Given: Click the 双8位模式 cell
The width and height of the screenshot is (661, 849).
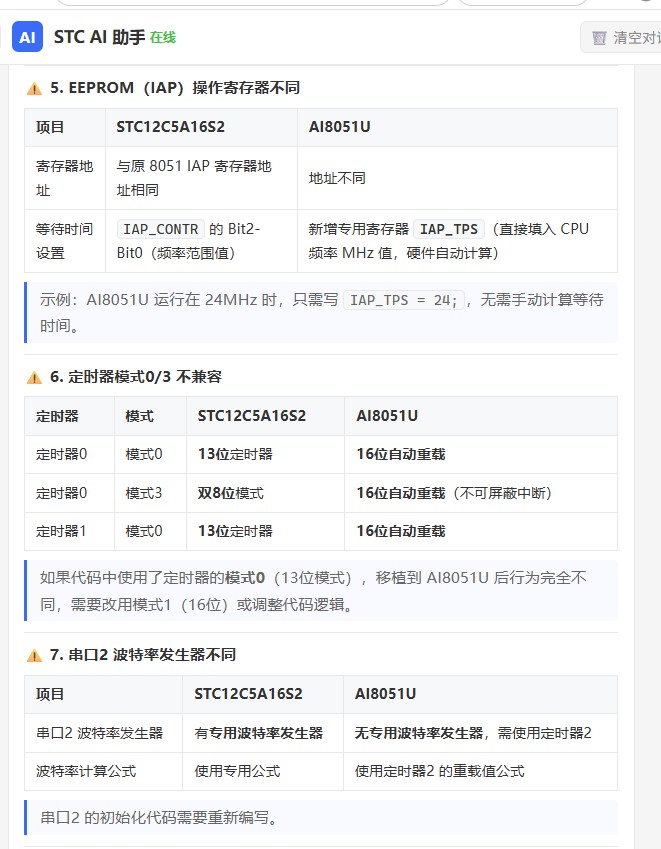Looking at the screenshot, I should point(265,493).
